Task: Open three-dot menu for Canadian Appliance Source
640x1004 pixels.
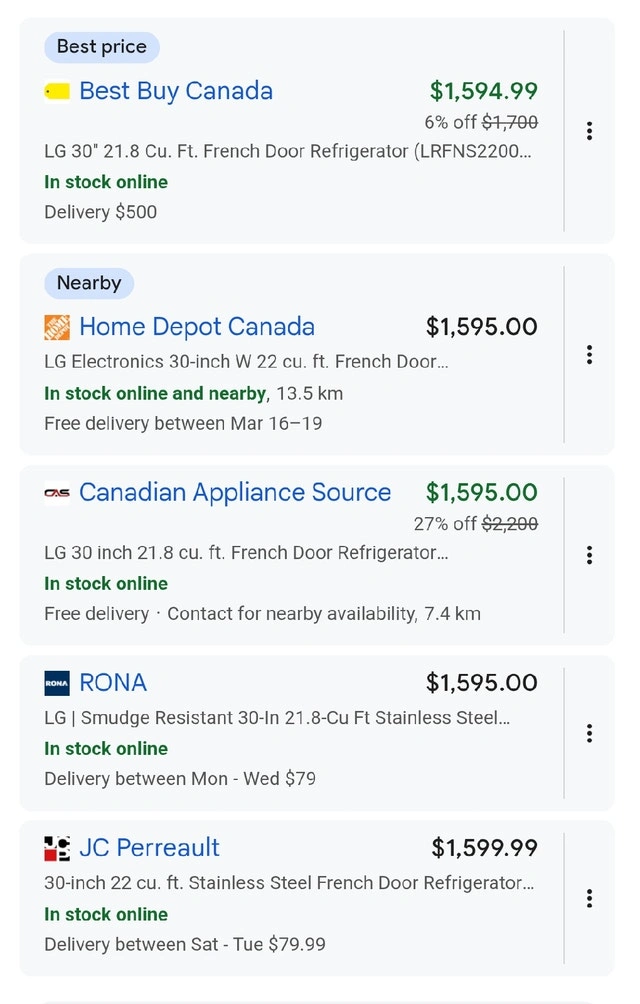Action: tap(590, 555)
